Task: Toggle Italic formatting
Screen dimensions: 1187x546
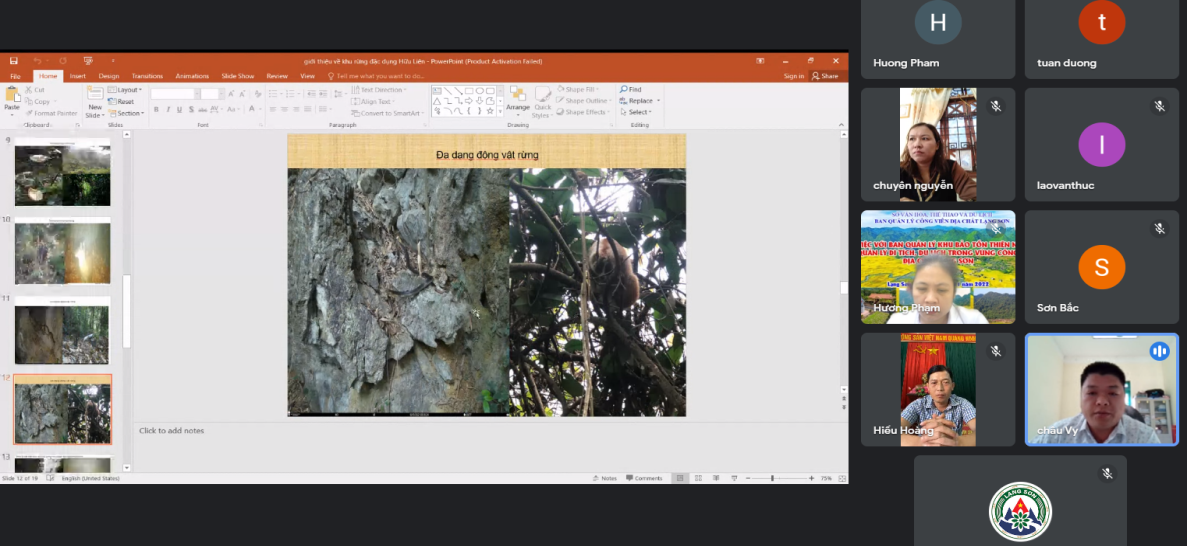Action: 167,109
